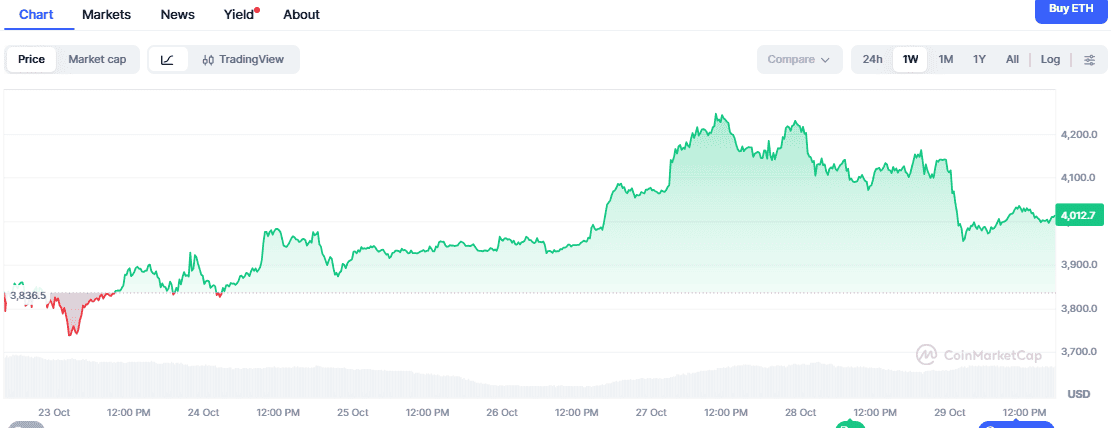Set chart range to 1W

[x=910, y=59]
